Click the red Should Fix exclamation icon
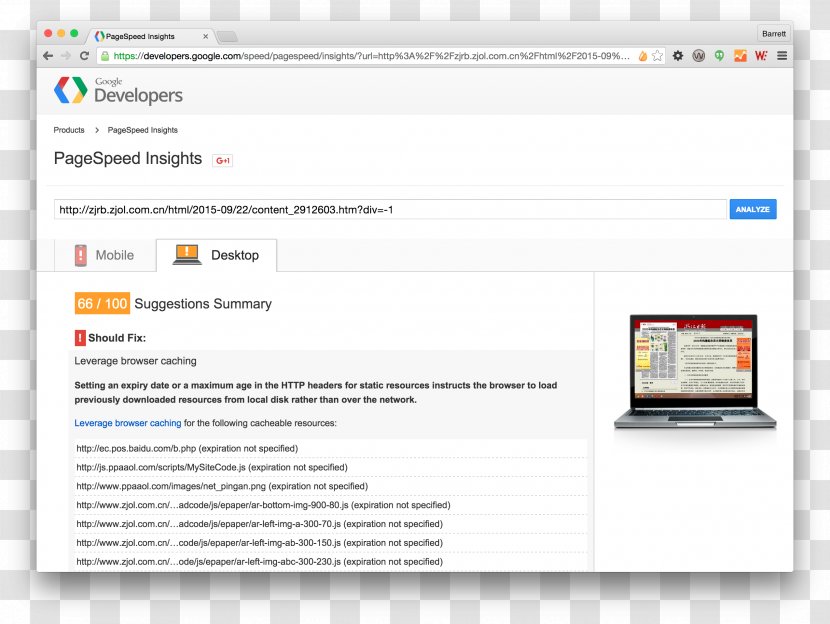This screenshot has height=624, width=830. pyautogui.click(x=80, y=338)
